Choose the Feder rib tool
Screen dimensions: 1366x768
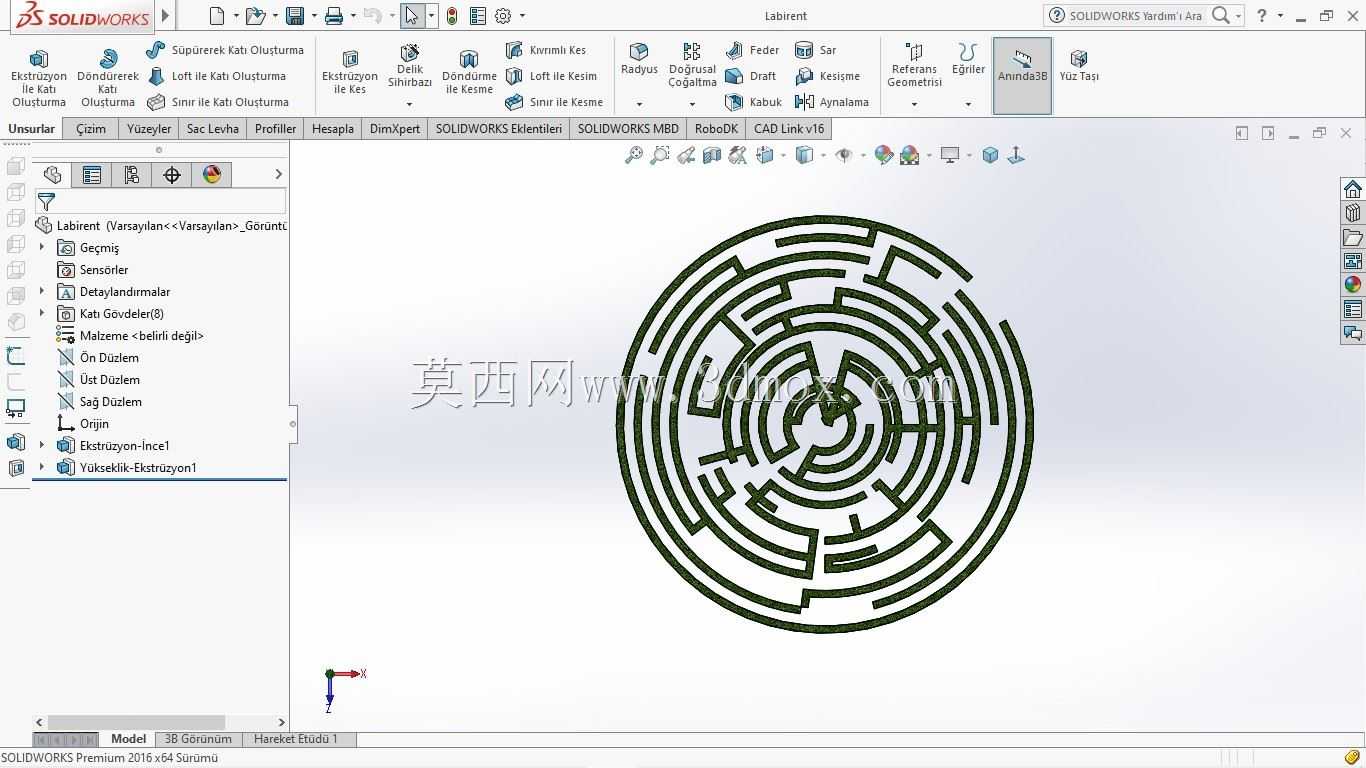pyautogui.click(x=752, y=50)
